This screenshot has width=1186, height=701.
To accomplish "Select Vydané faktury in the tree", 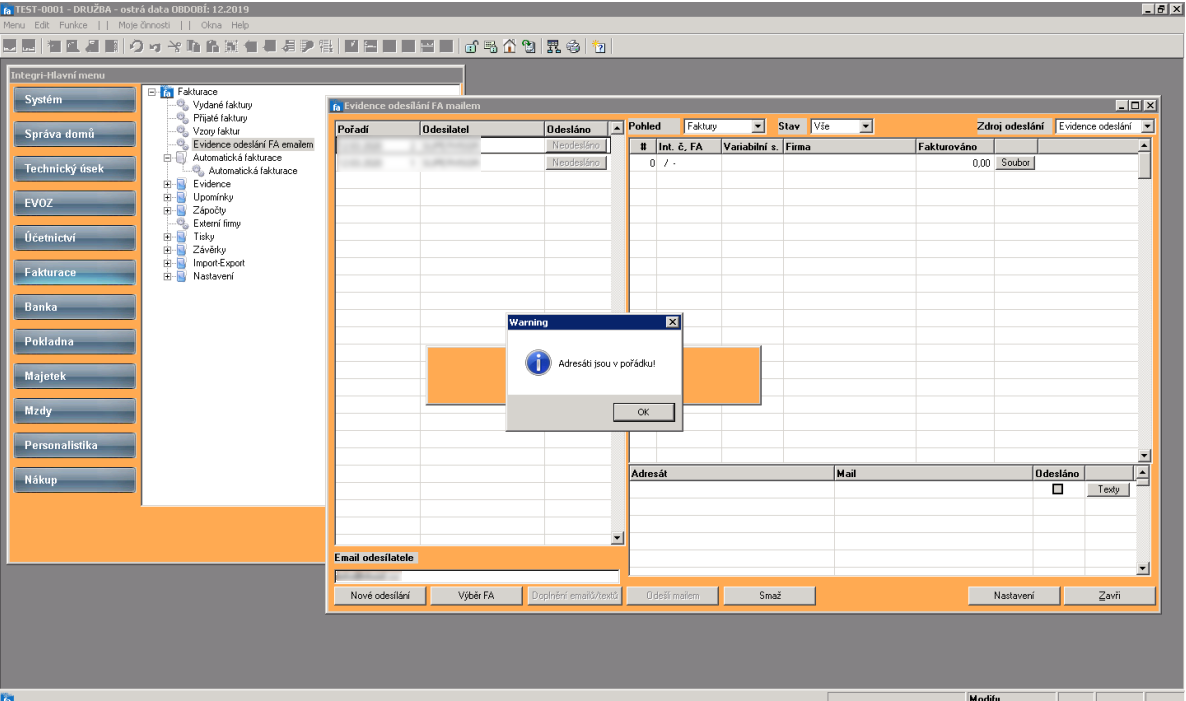I will tap(222, 105).
